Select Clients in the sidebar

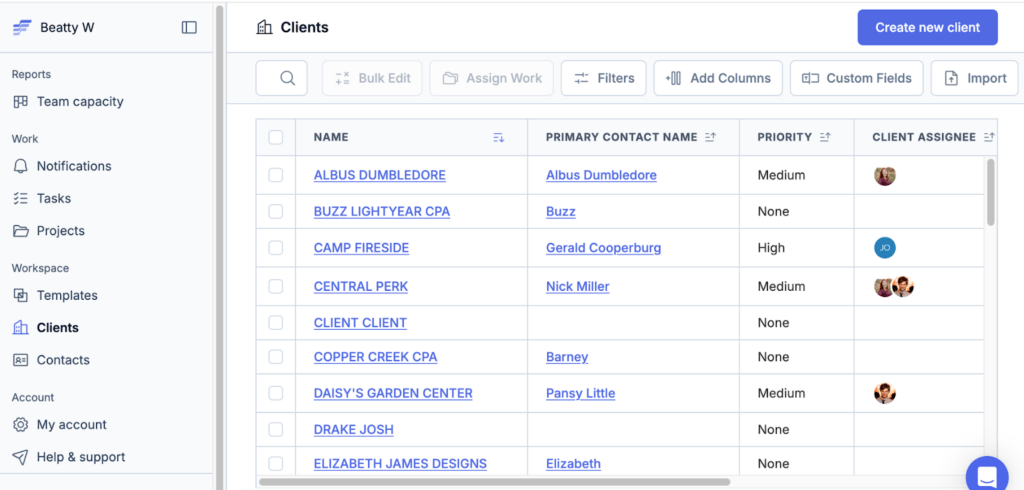(x=46, y=327)
